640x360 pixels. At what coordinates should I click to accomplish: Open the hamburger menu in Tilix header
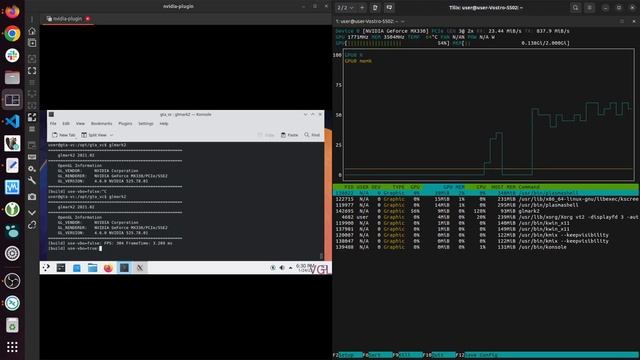[589, 7]
